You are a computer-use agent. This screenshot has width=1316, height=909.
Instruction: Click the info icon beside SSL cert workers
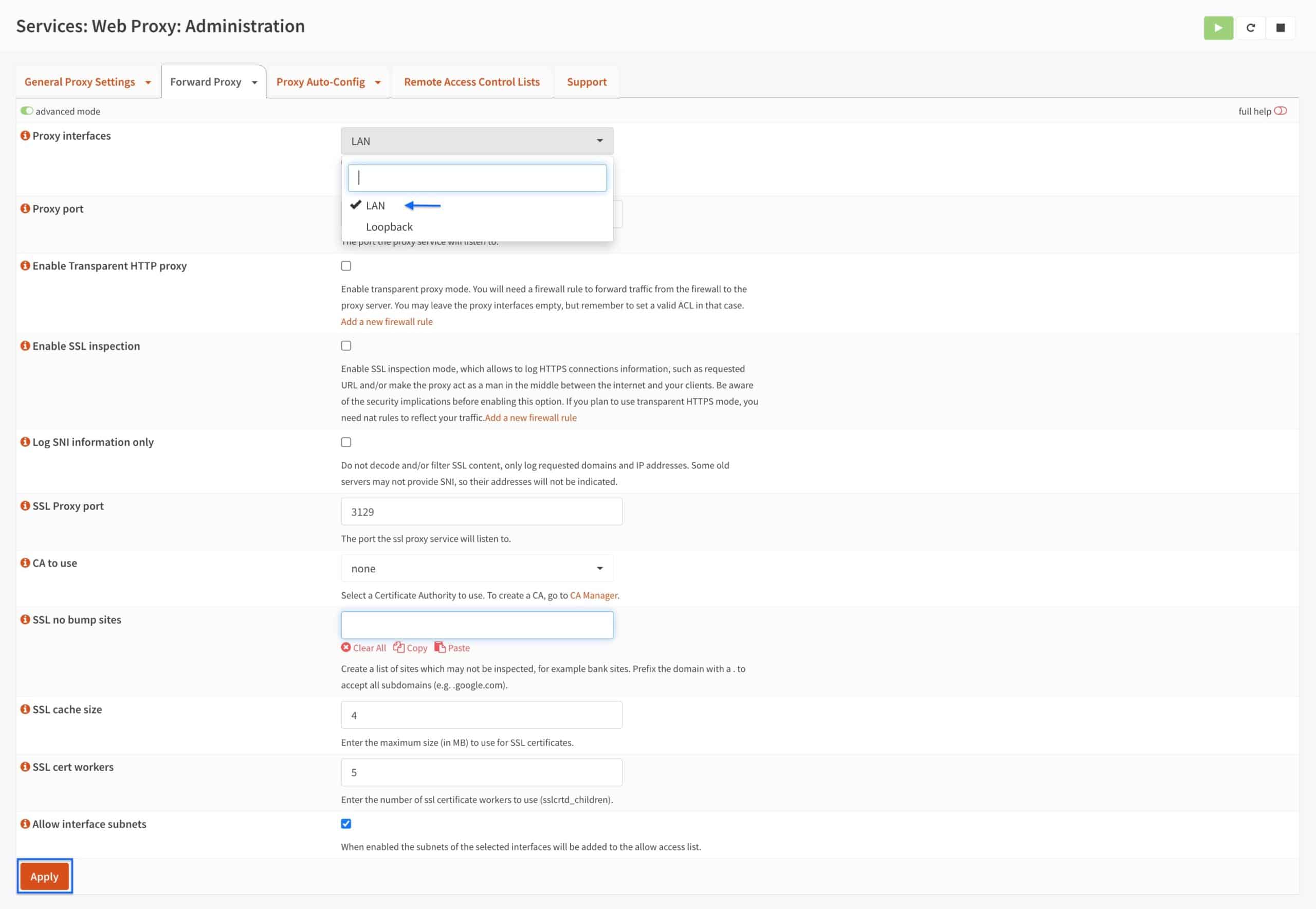25,767
